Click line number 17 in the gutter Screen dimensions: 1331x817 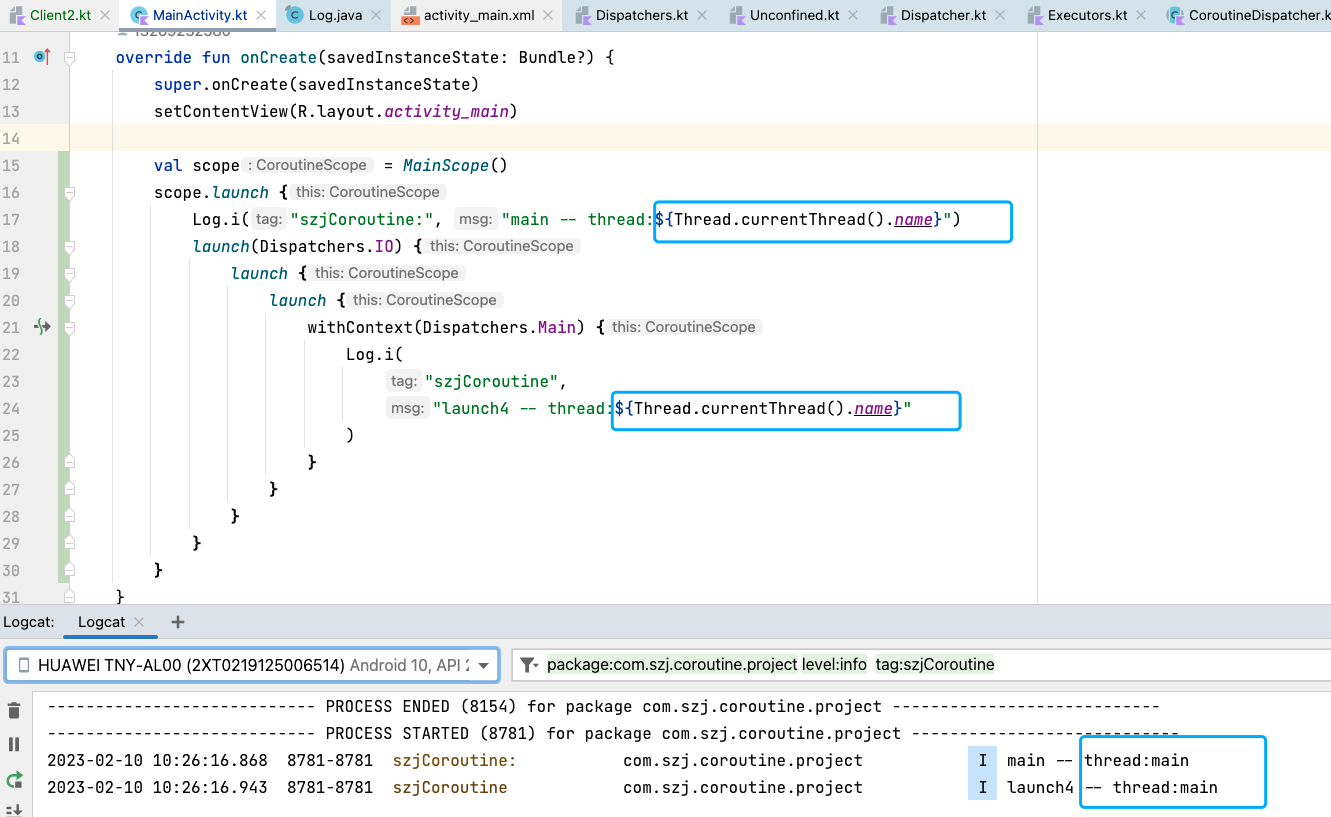pyautogui.click(x=11, y=219)
